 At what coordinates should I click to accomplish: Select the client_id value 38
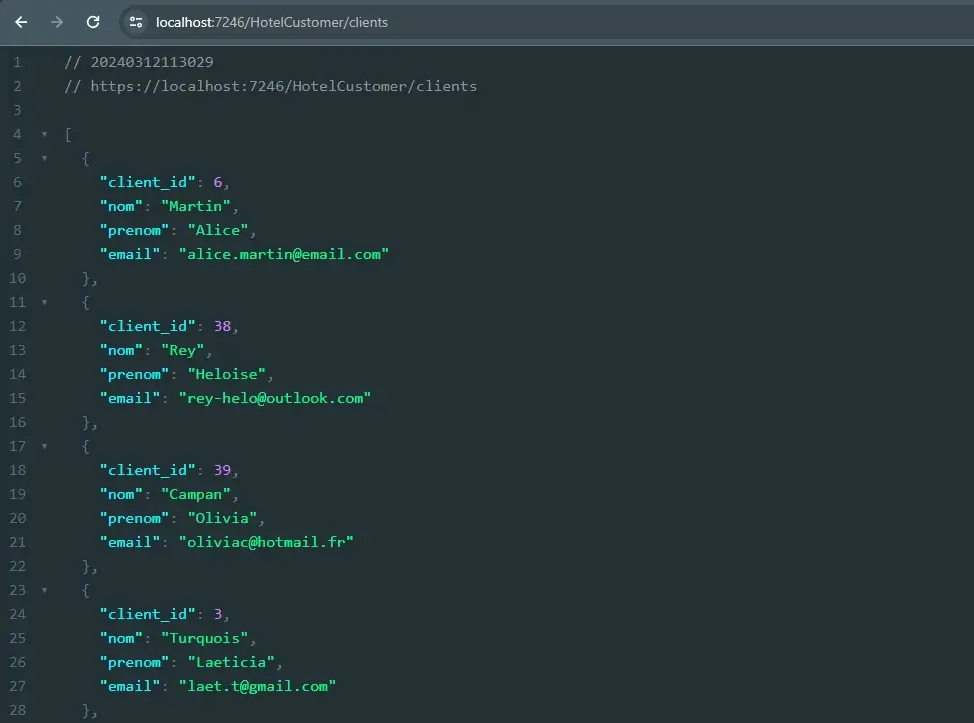click(x=222, y=326)
